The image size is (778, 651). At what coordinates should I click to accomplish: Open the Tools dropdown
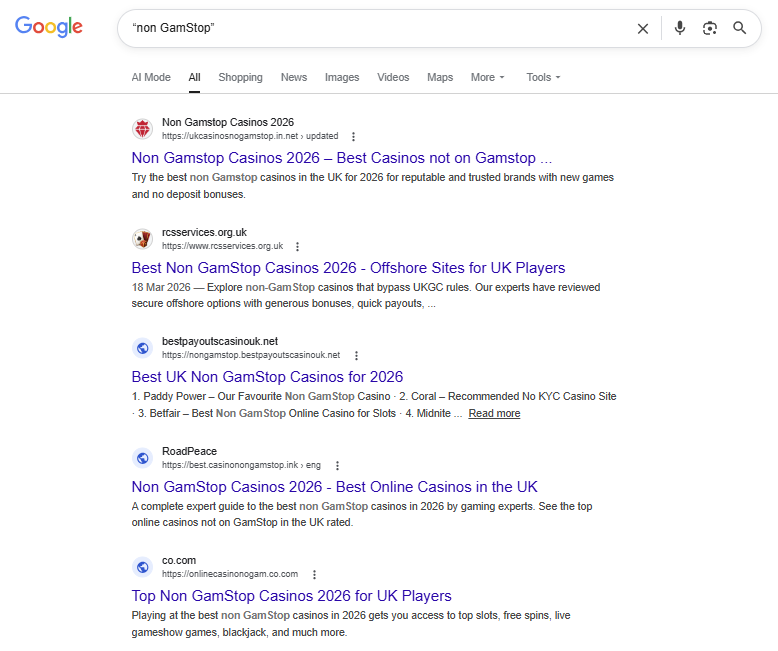pyautogui.click(x=543, y=77)
